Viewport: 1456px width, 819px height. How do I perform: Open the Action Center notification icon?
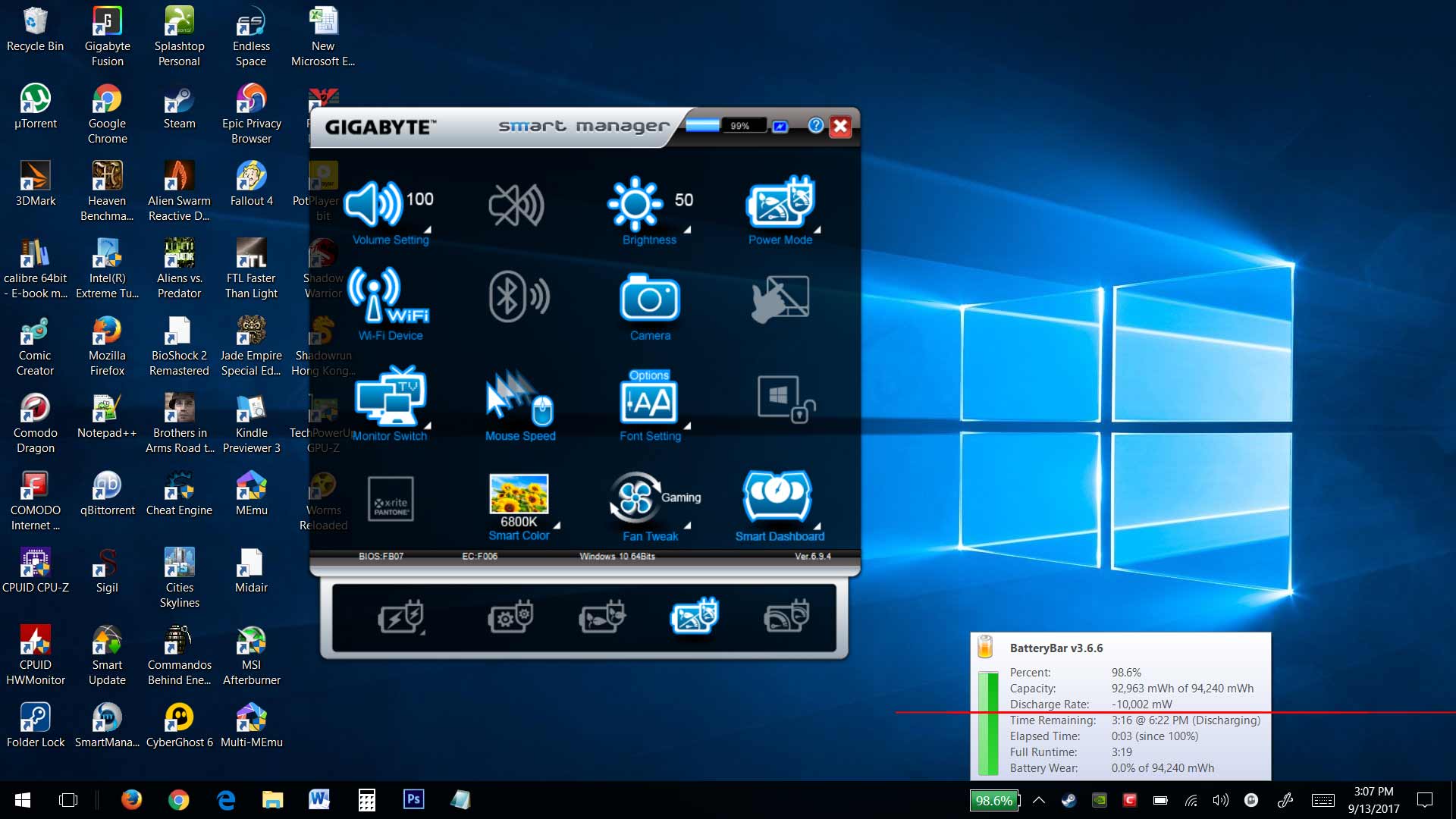[x=1425, y=800]
